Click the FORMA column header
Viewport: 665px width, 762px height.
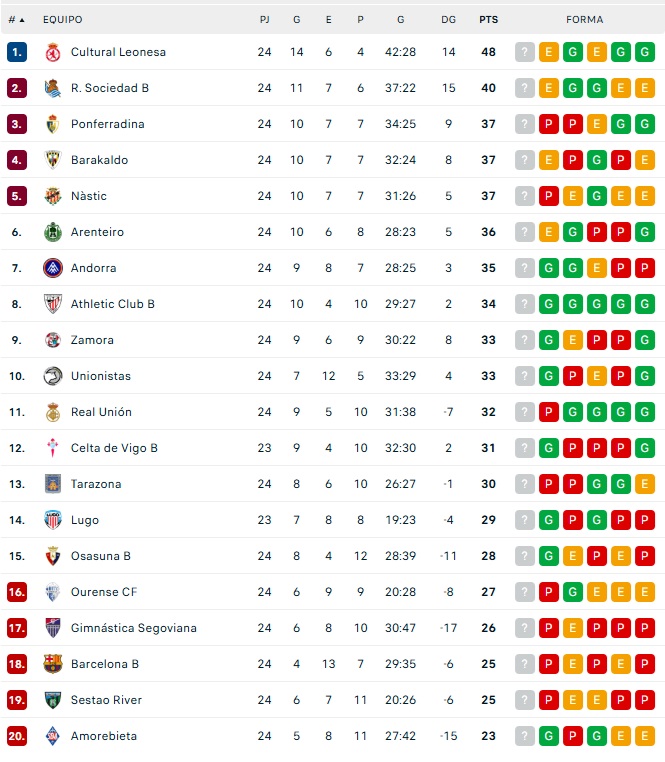(584, 19)
